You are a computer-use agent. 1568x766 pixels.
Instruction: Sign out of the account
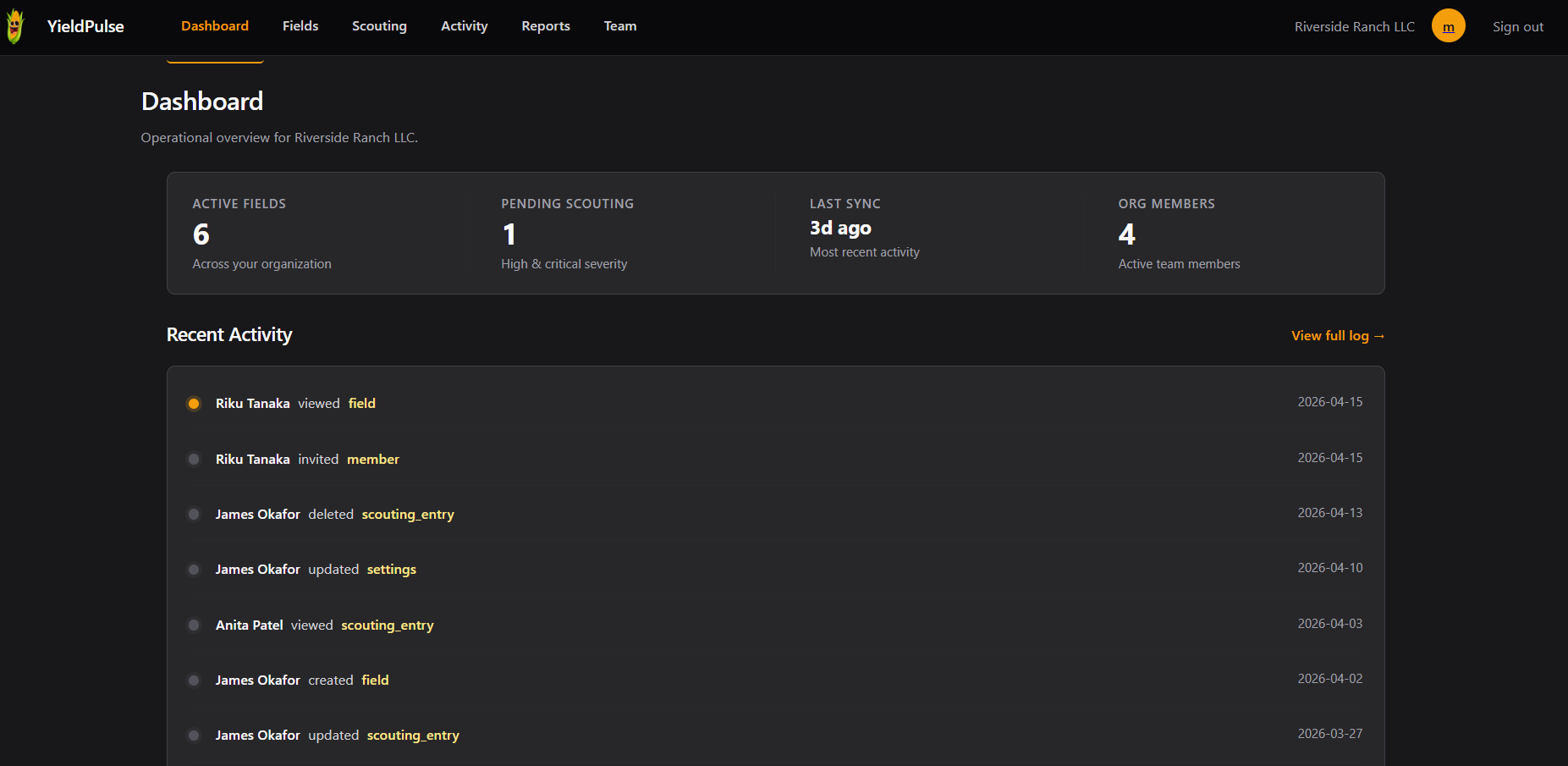[1517, 27]
